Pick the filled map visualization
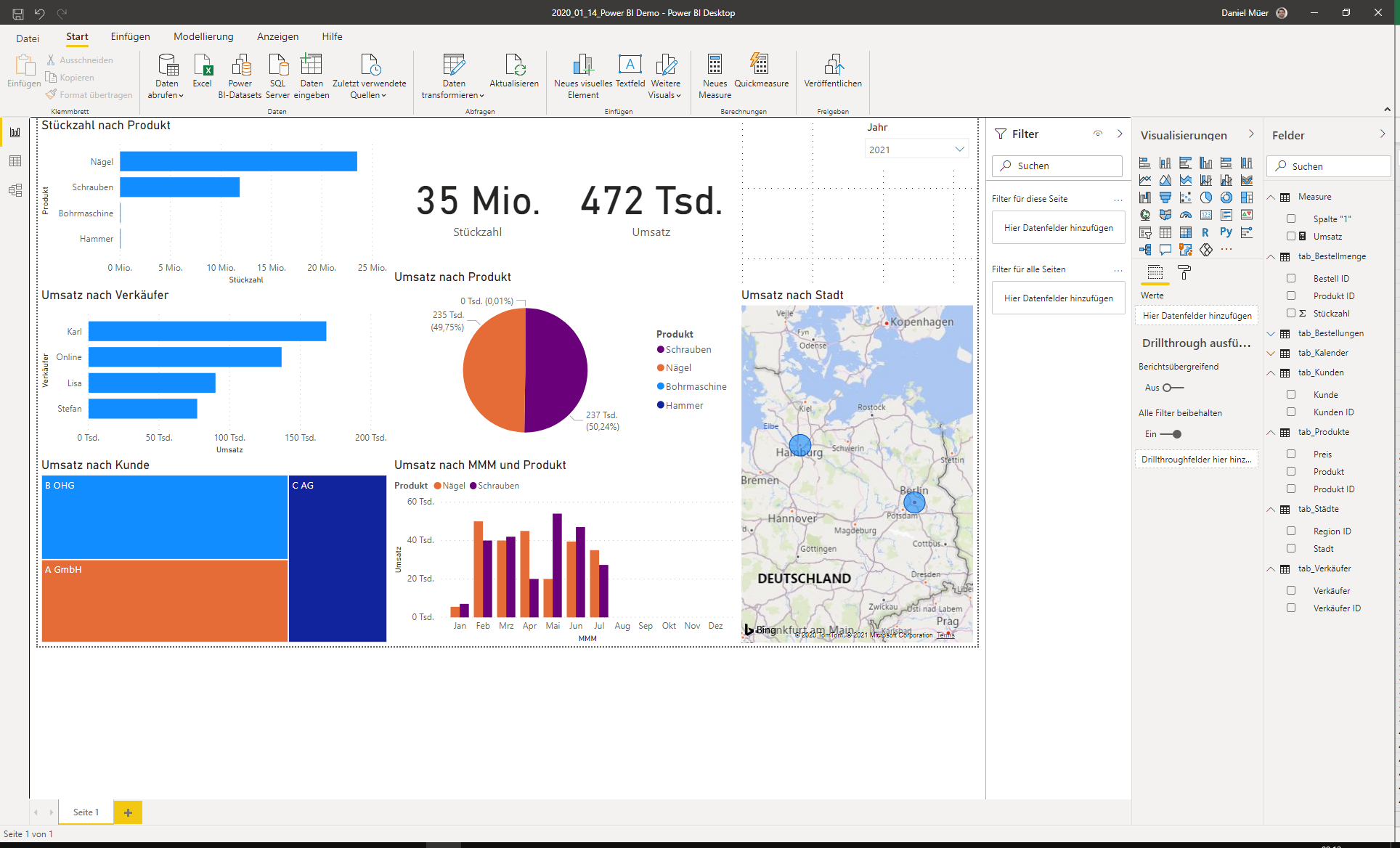This screenshot has width=1400, height=848. (x=1165, y=215)
